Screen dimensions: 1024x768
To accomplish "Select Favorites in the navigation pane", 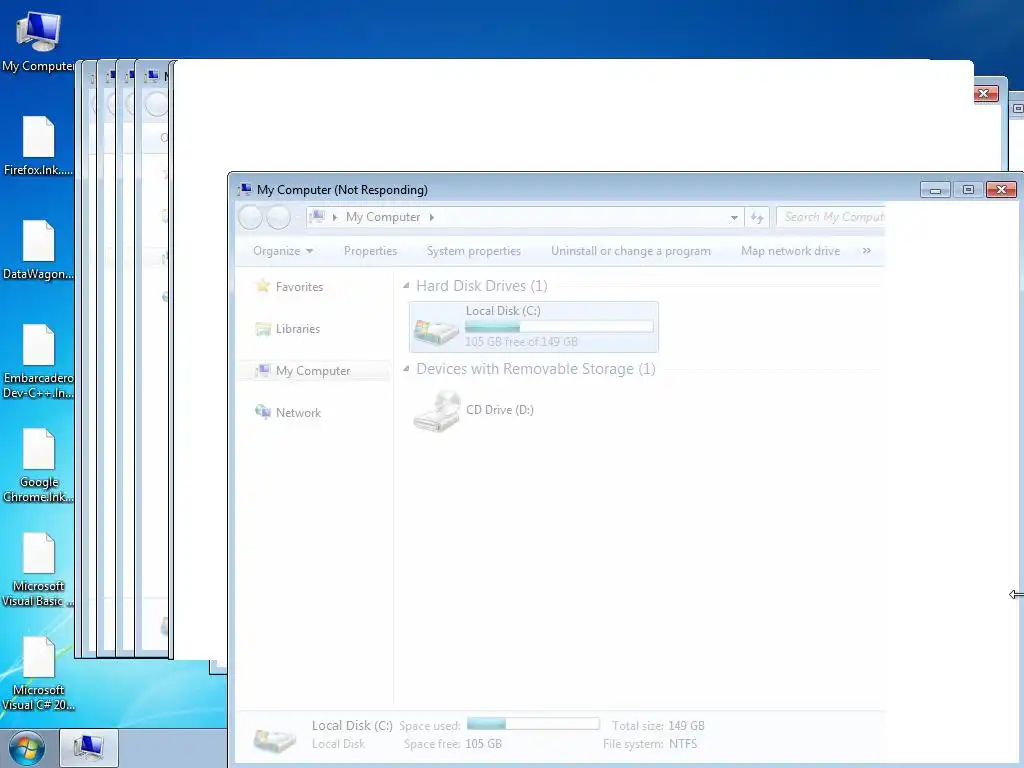I will click(299, 287).
